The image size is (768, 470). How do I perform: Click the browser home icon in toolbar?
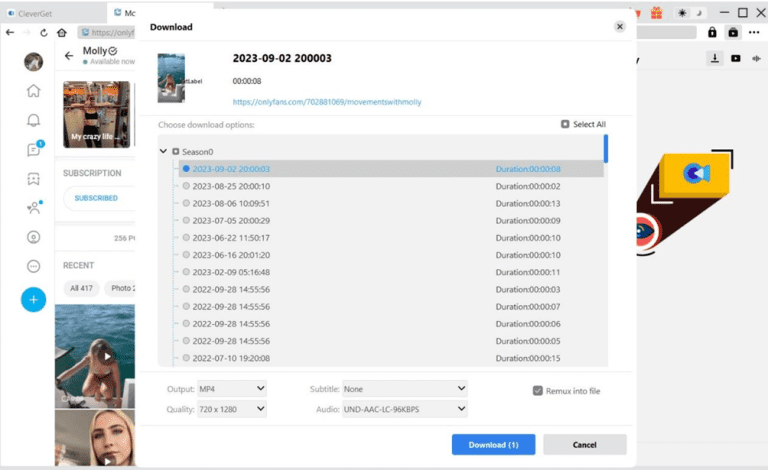[64, 32]
